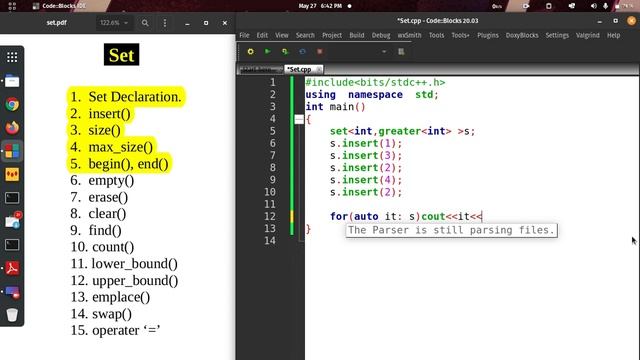
Task: Open the View menu
Action: 281,35
